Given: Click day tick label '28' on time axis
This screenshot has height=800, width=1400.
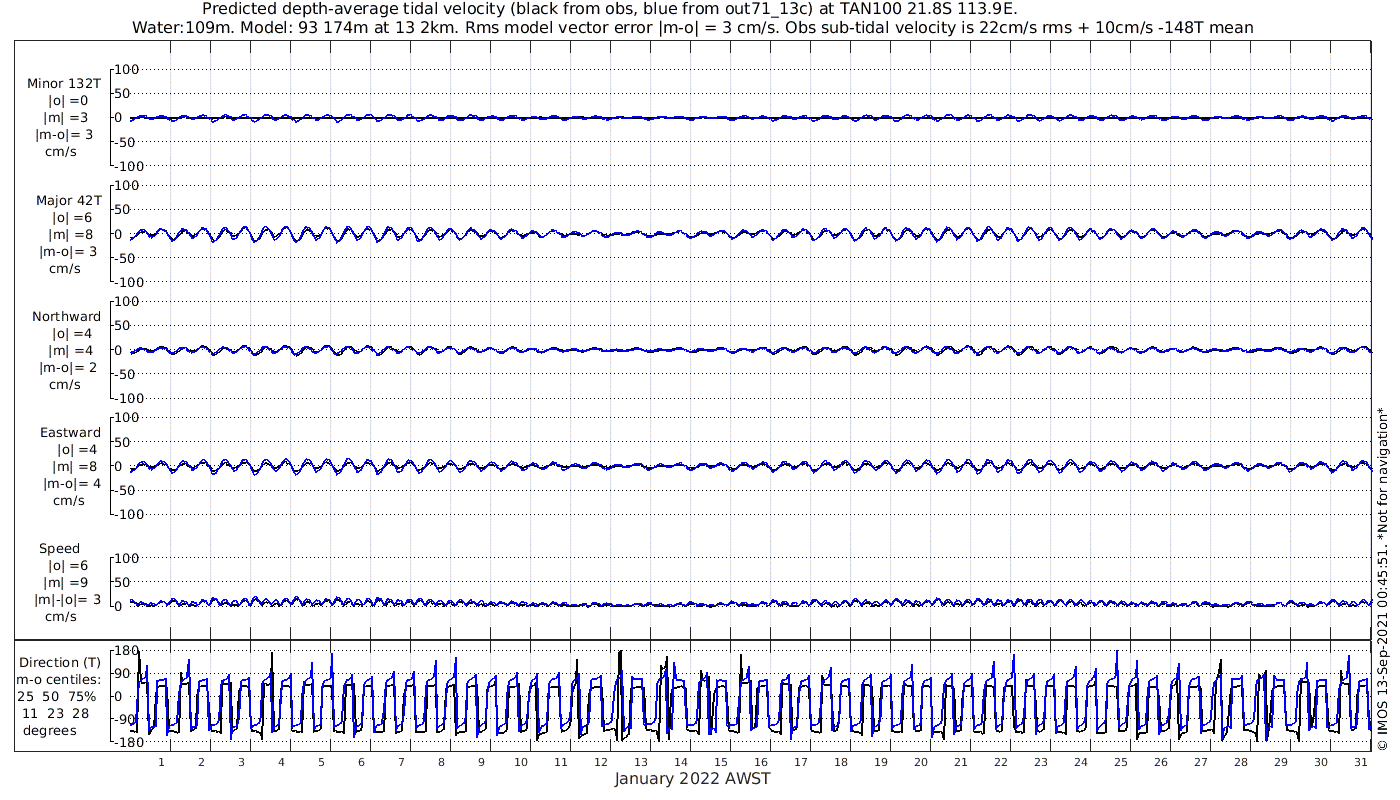Looking at the screenshot, I should click(x=1241, y=761).
